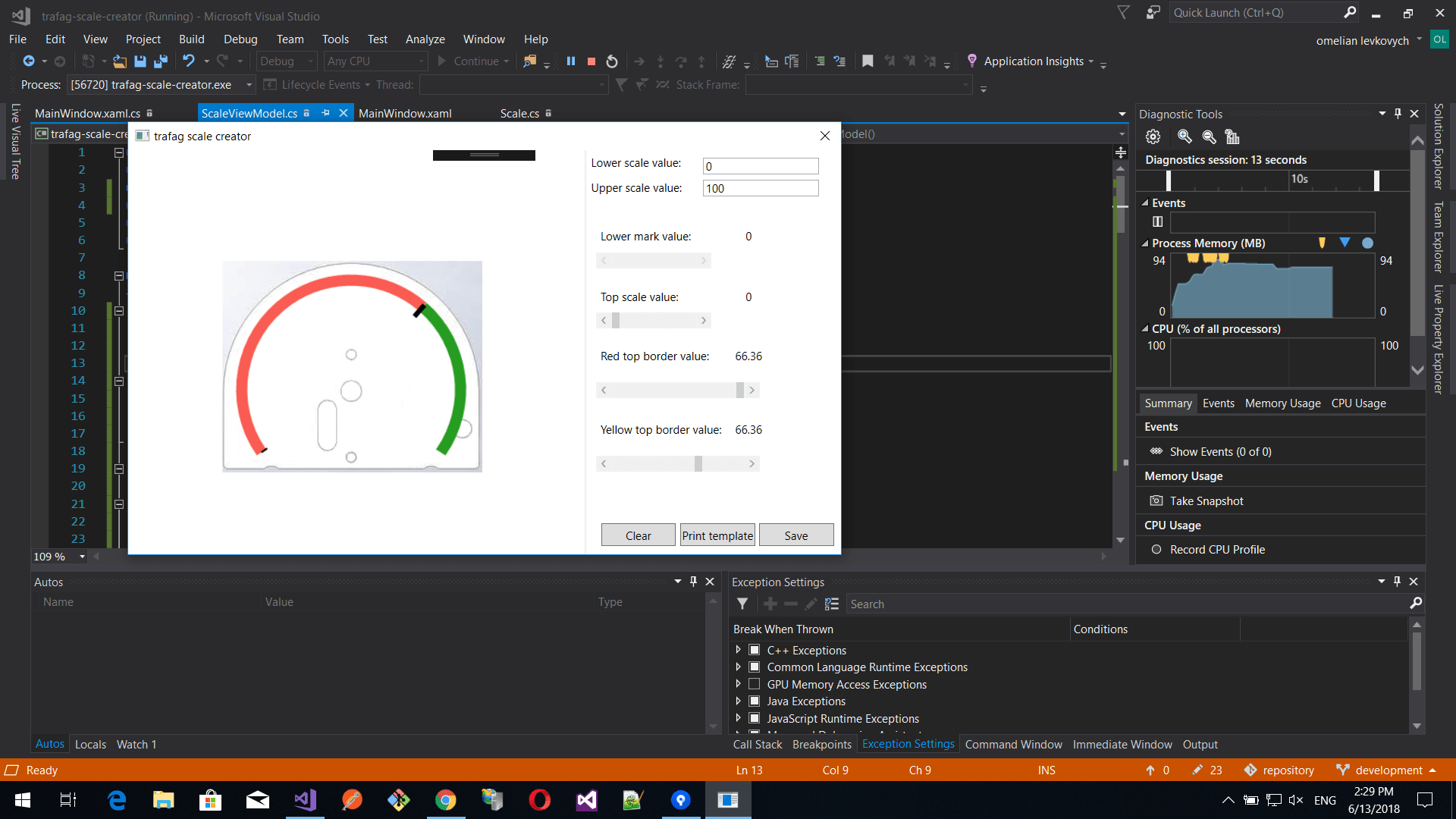The height and width of the screenshot is (819, 1456).
Task: Collapse the Process Memory (MB) graph
Action: [1145, 243]
